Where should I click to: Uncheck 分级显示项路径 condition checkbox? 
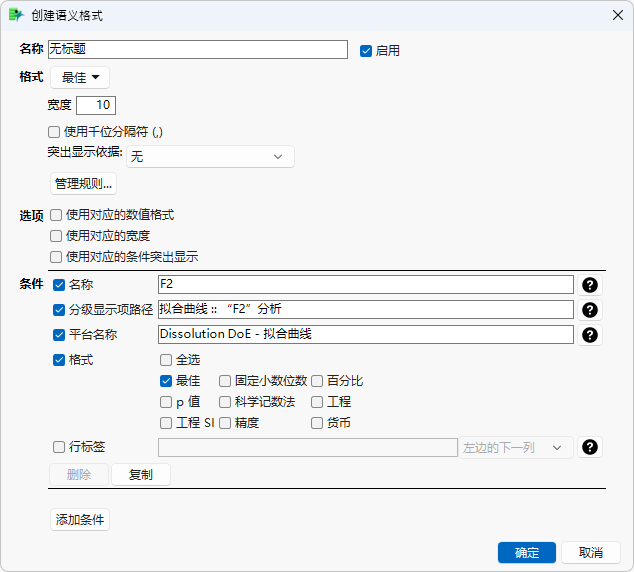pyautogui.click(x=59, y=310)
